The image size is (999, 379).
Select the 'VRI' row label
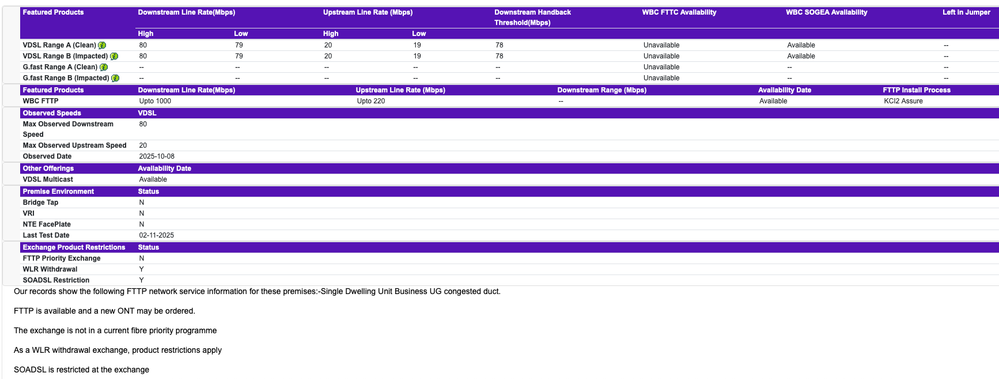point(29,213)
